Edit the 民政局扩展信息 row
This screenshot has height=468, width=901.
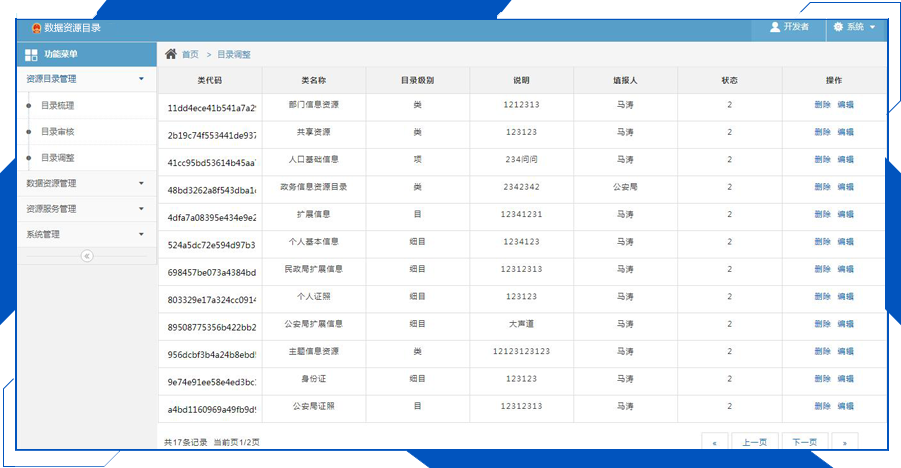[x=845, y=269]
